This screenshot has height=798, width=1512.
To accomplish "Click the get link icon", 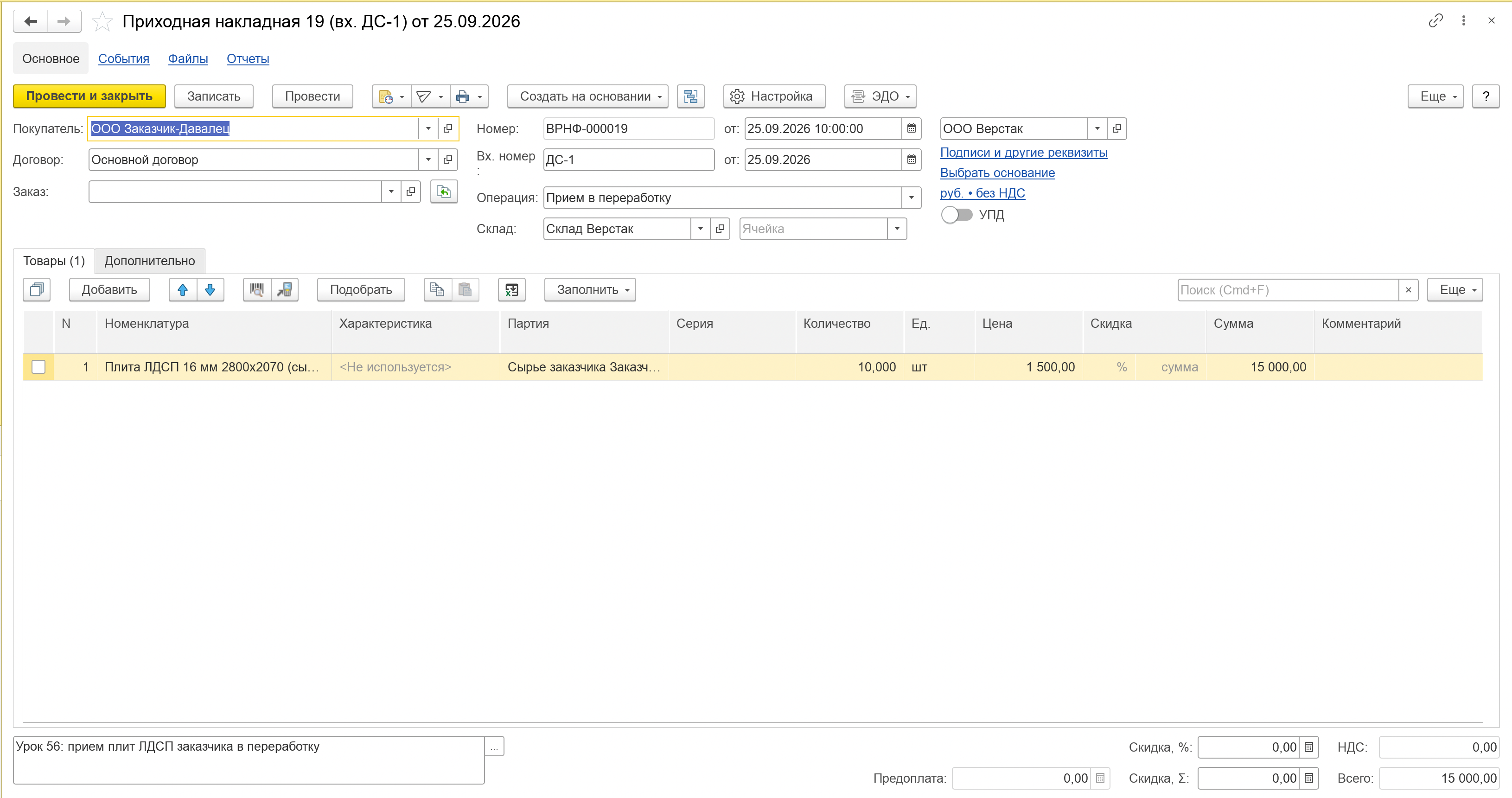I will 1435,21.
